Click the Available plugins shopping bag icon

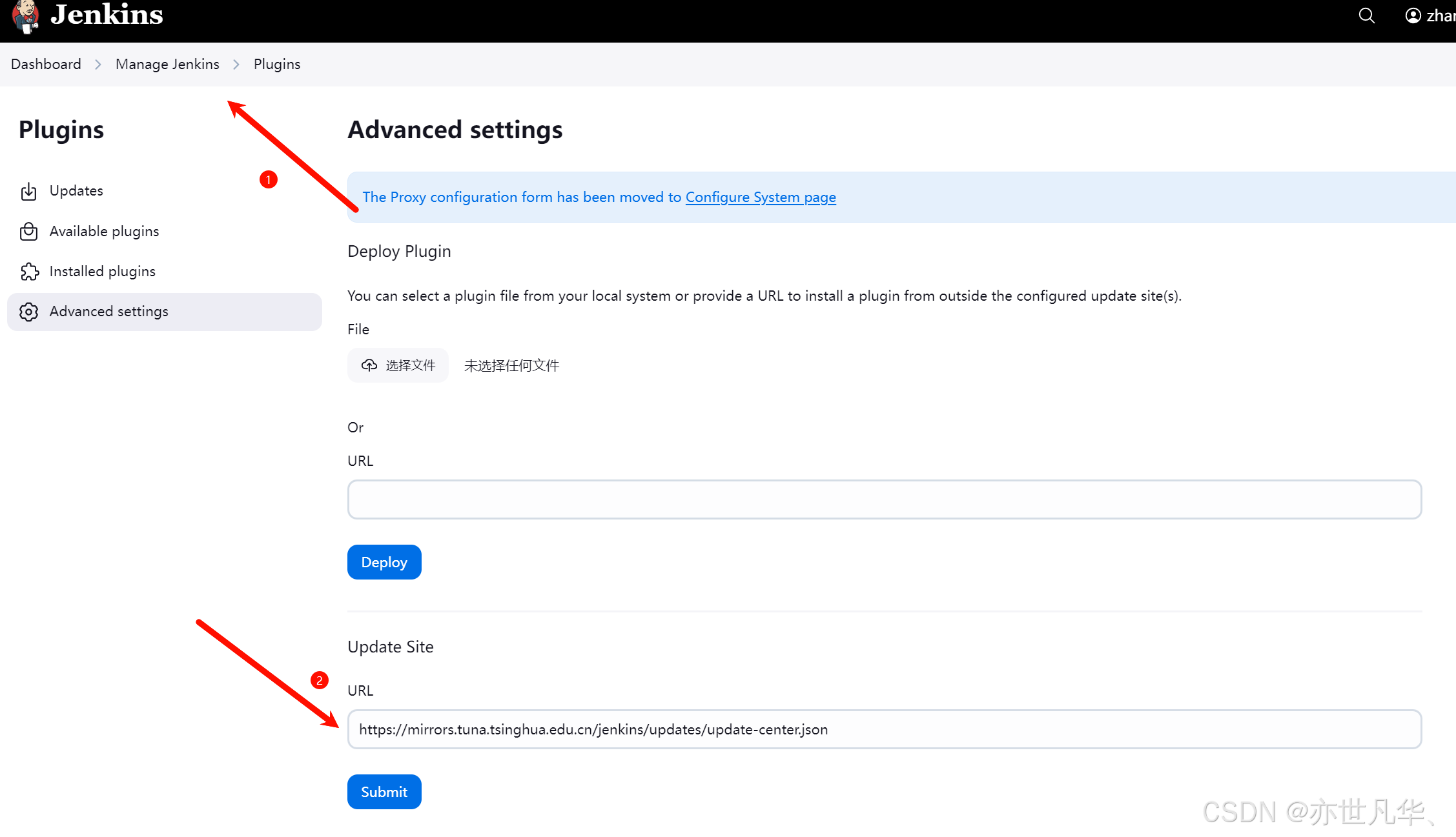28,231
